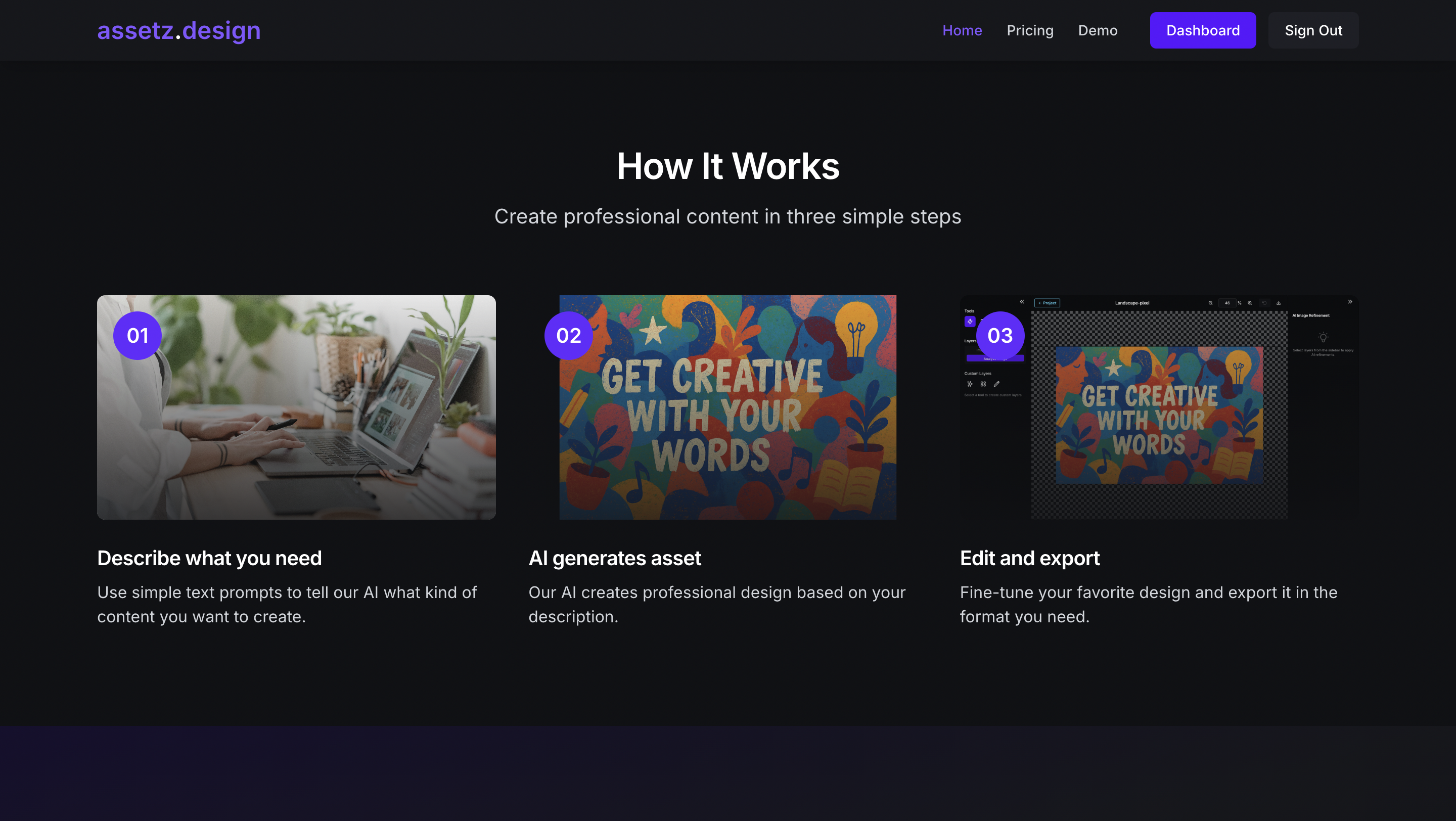Image resolution: width=1456 pixels, height=821 pixels.
Task: Click the zoom-in magnifier icon
Action: [1250, 303]
